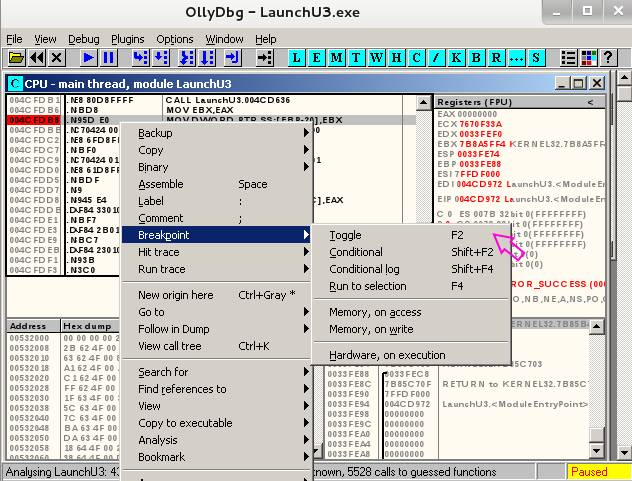Expand Find references to submenu
The height and width of the screenshot is (481, 632).
pos(217,389)
